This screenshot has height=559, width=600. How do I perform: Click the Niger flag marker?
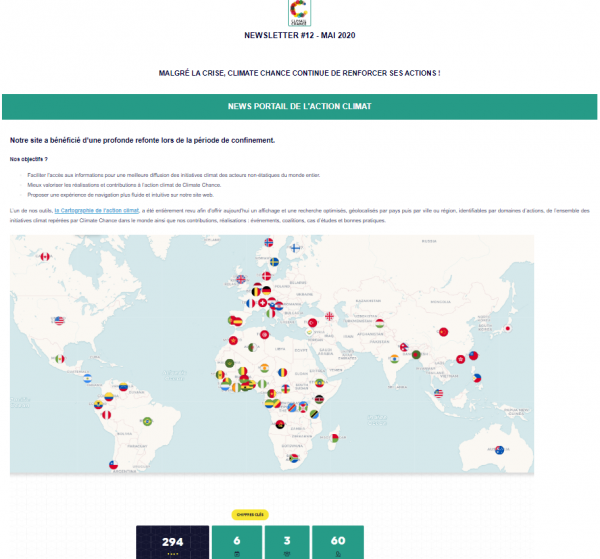coord(264,368)
